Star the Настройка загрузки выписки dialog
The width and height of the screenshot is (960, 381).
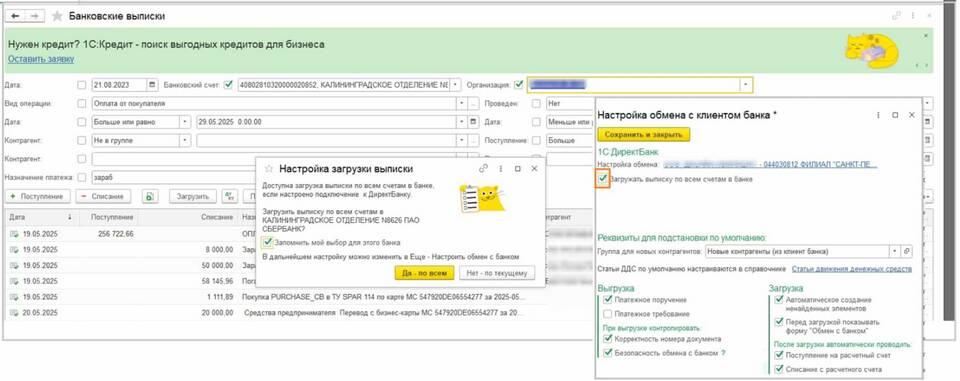(x=268, y=168)
